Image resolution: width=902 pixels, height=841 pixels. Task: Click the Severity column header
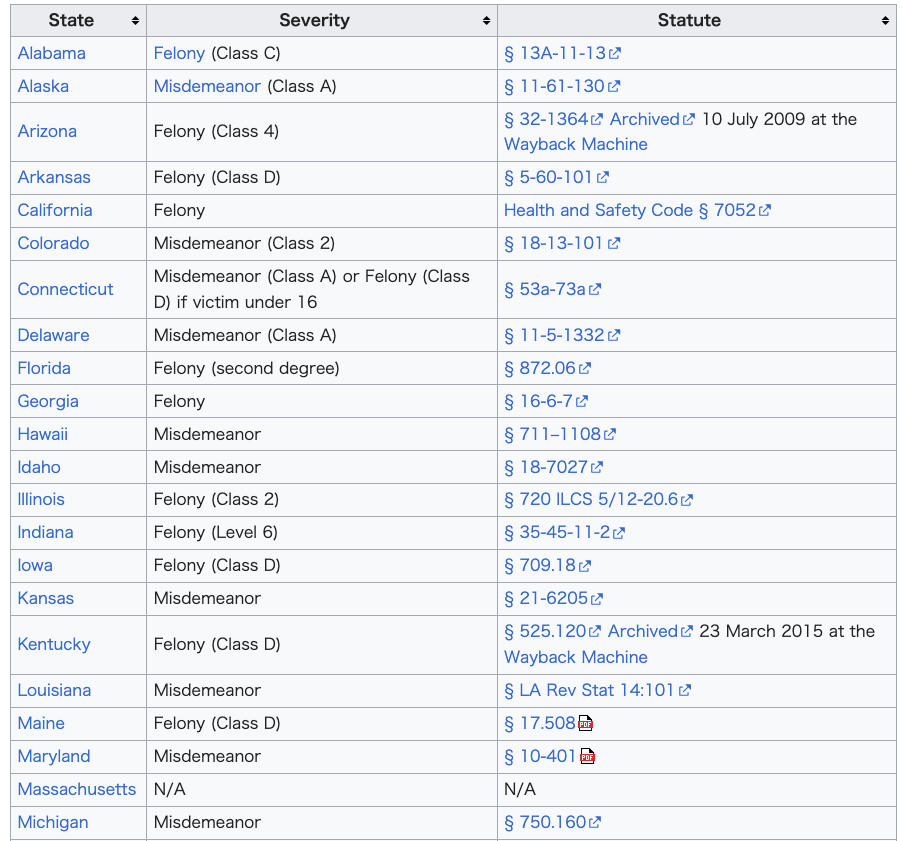click(x=322, y=21)
